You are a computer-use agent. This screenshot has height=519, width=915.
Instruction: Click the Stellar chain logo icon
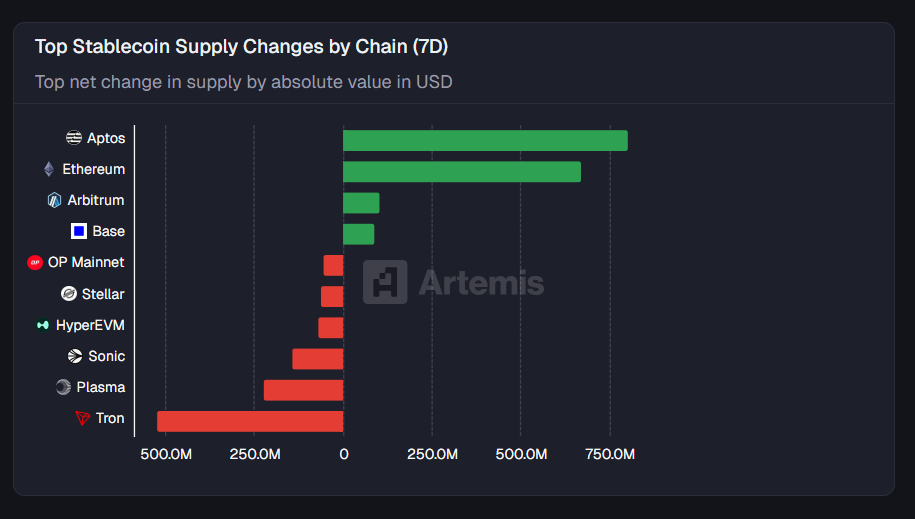click(69, 294)
